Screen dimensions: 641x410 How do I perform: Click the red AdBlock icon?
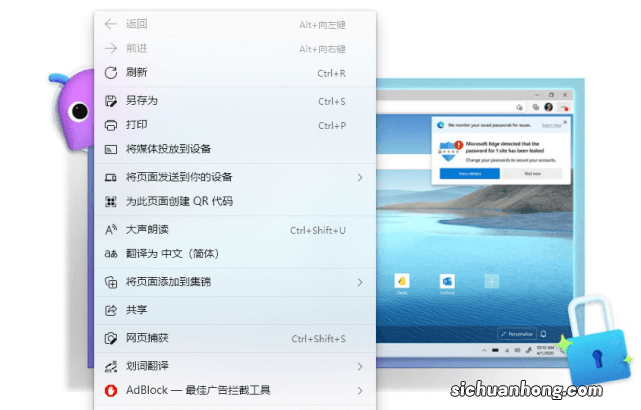coord(111,390)
